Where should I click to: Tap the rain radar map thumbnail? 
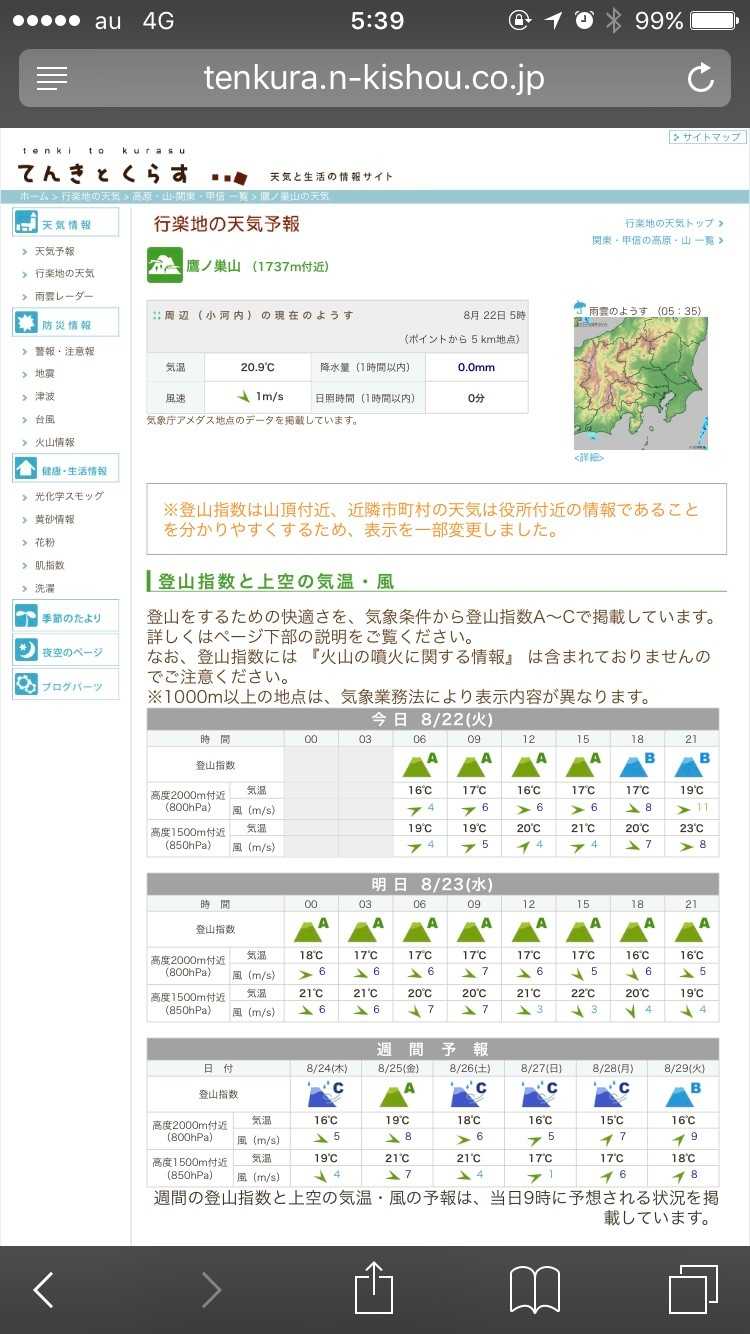pos(640,383)
